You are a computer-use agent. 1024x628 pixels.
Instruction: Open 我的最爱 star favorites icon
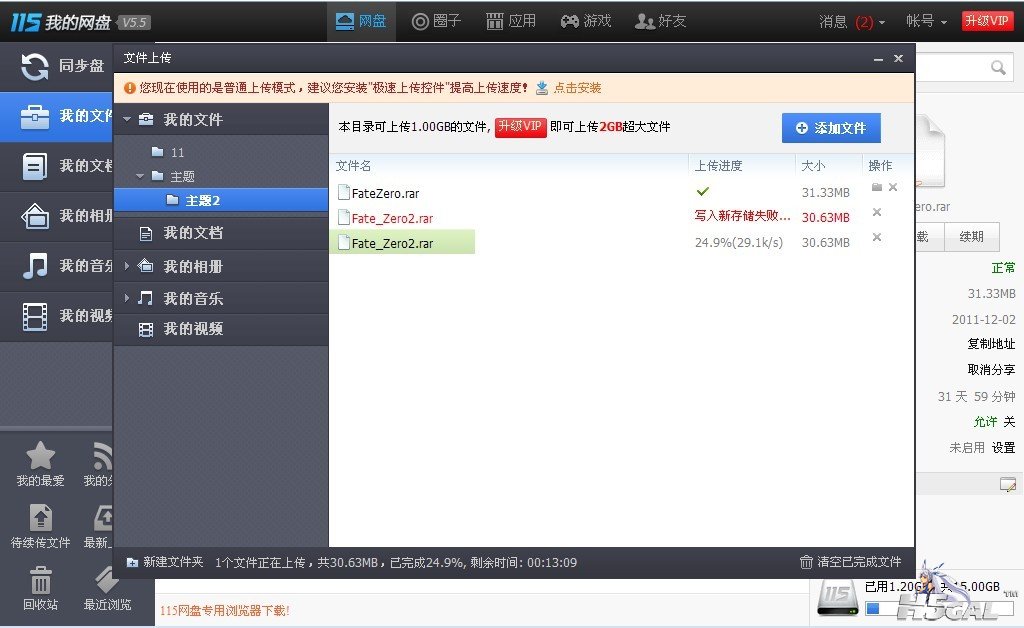pyautogui.click(x=40, y=456)
